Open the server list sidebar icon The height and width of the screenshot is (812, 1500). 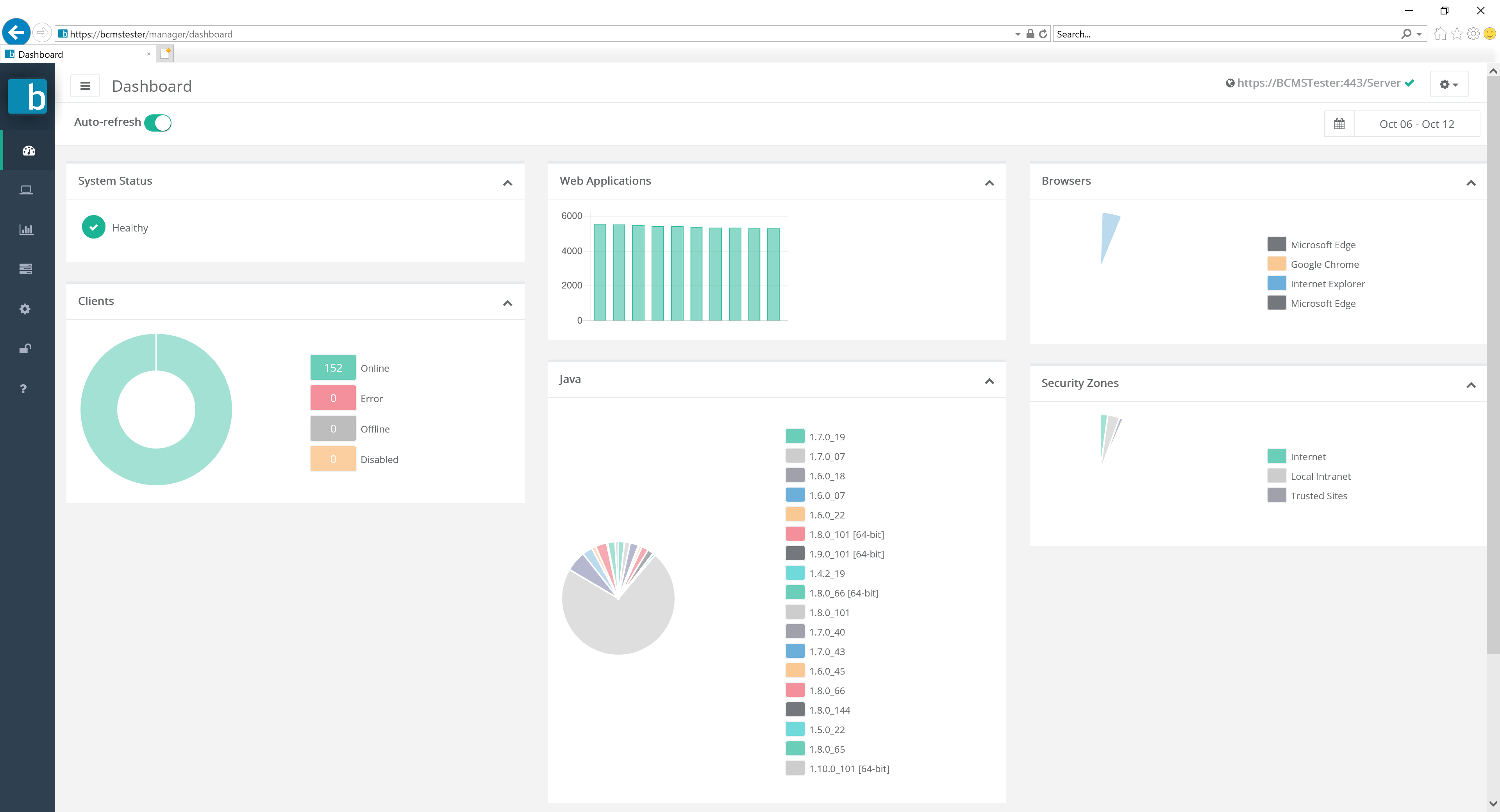(x=26, y=268)
